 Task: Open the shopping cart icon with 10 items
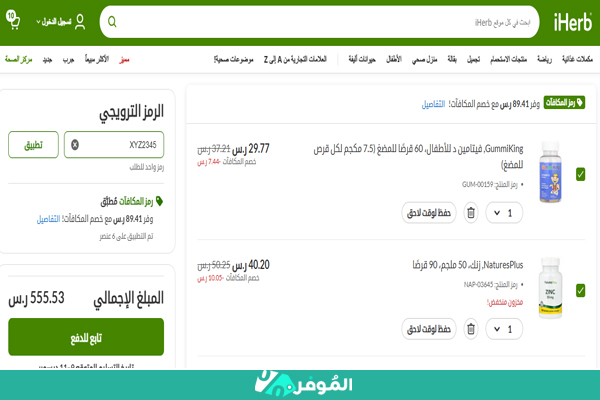tap(13, 20)
